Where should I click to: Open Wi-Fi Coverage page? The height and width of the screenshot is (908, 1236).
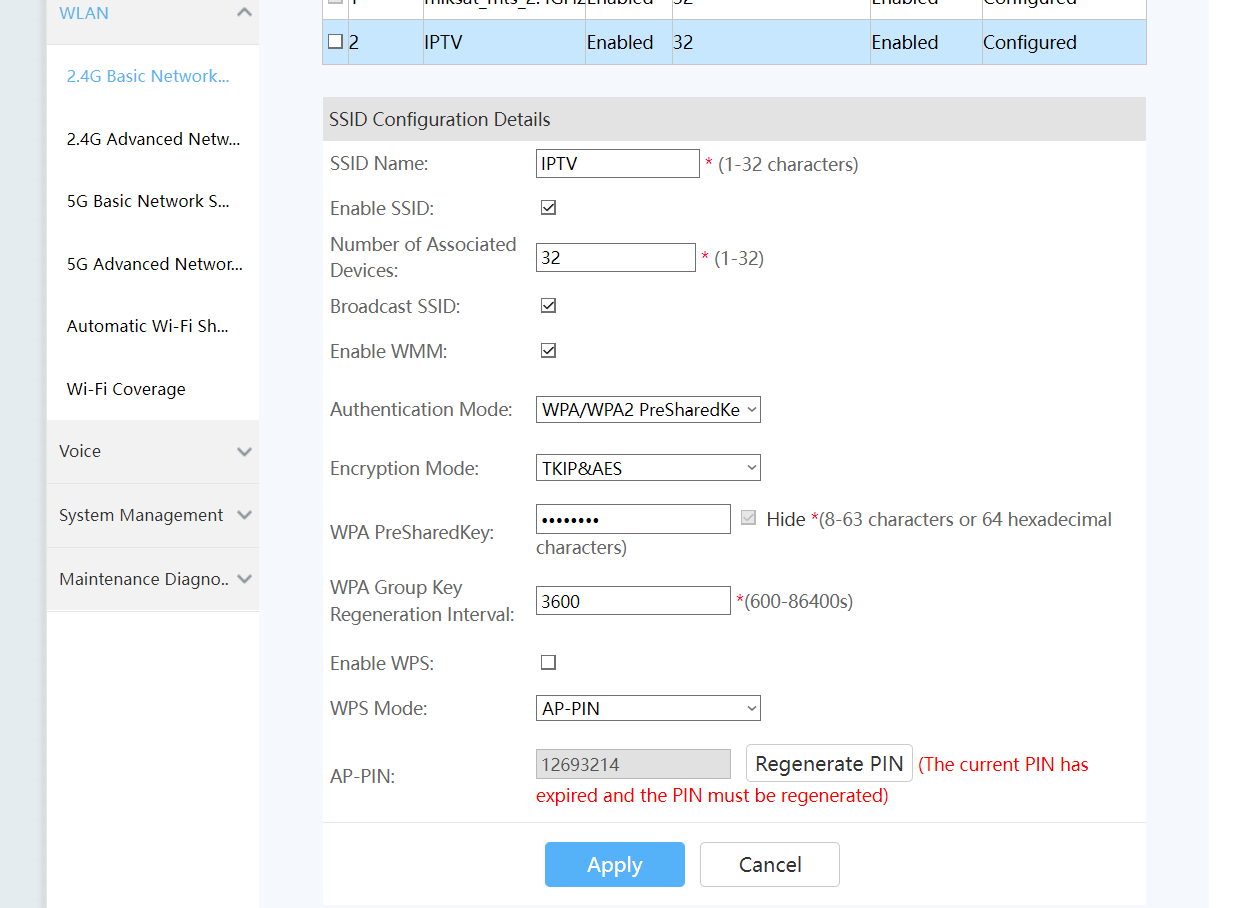[x=126, y=389]
